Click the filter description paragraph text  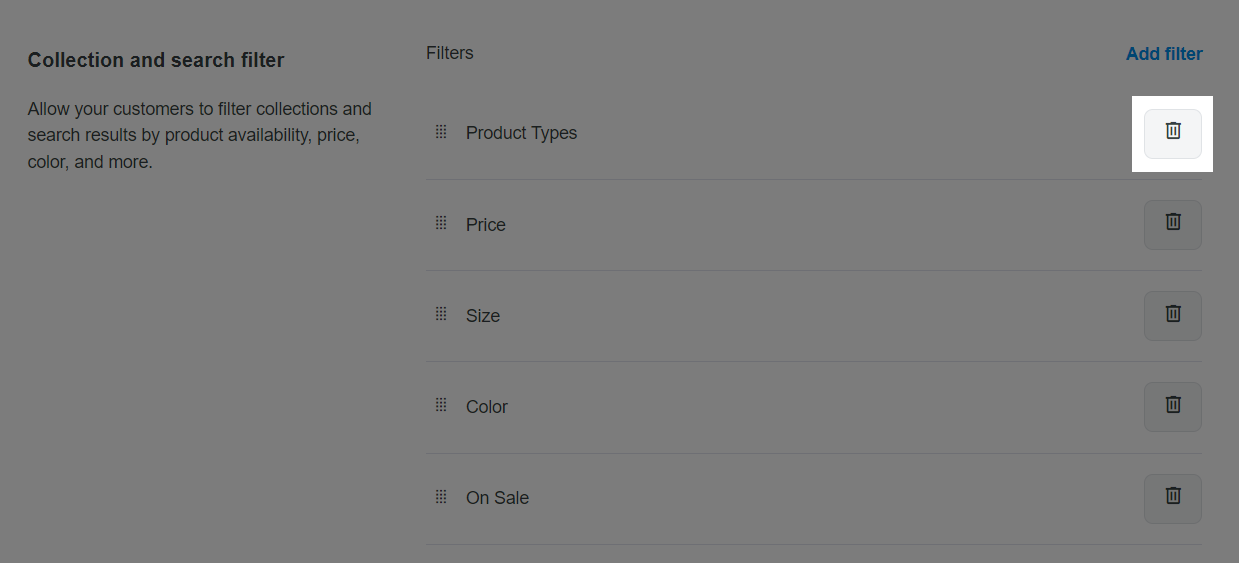point(200,135)
